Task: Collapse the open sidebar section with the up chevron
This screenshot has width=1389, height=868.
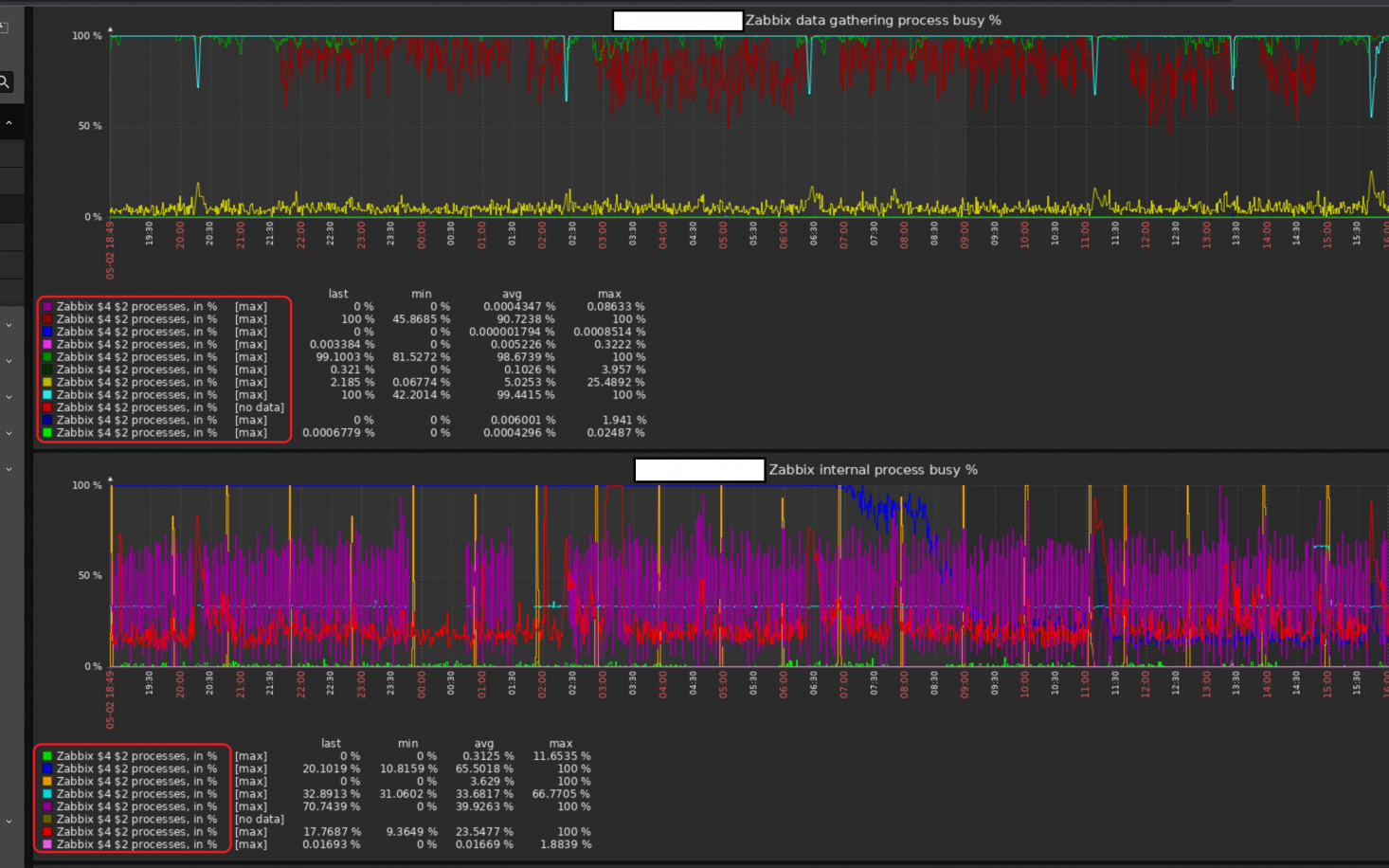Action: click(9, 123)
